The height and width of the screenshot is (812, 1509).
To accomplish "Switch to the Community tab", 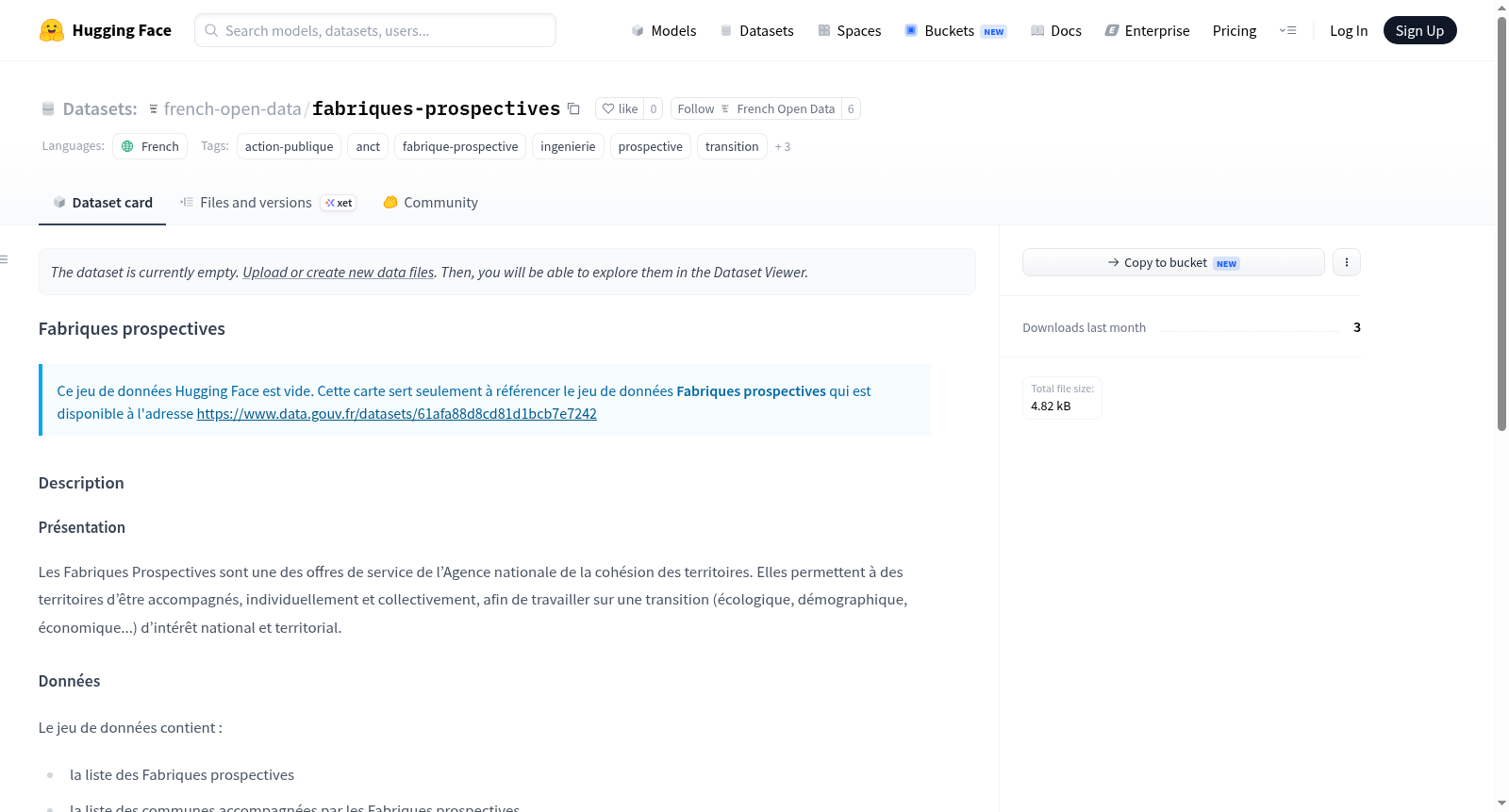I will point(430,203).
